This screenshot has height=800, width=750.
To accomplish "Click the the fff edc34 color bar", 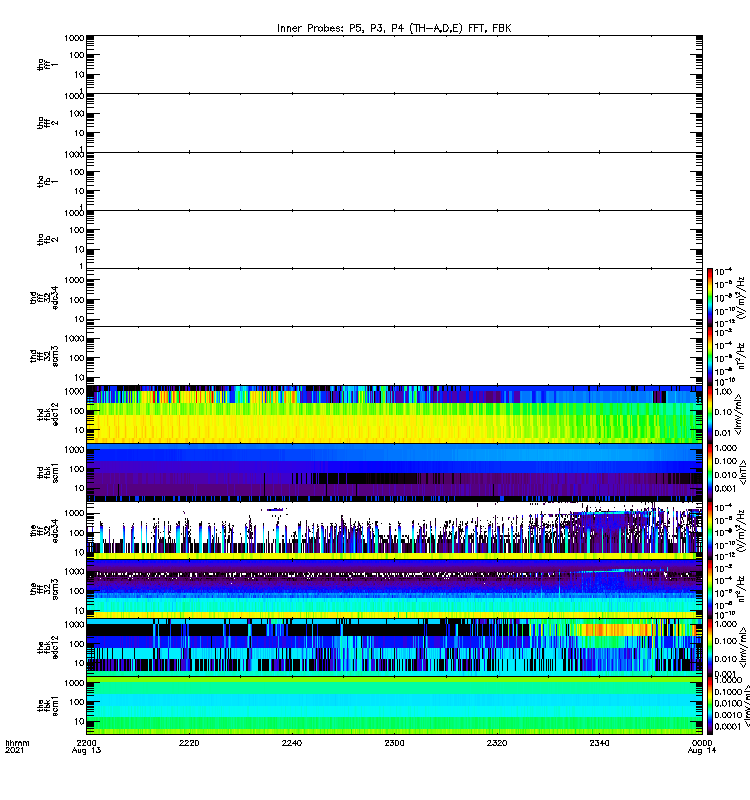I will click(710, 531).
